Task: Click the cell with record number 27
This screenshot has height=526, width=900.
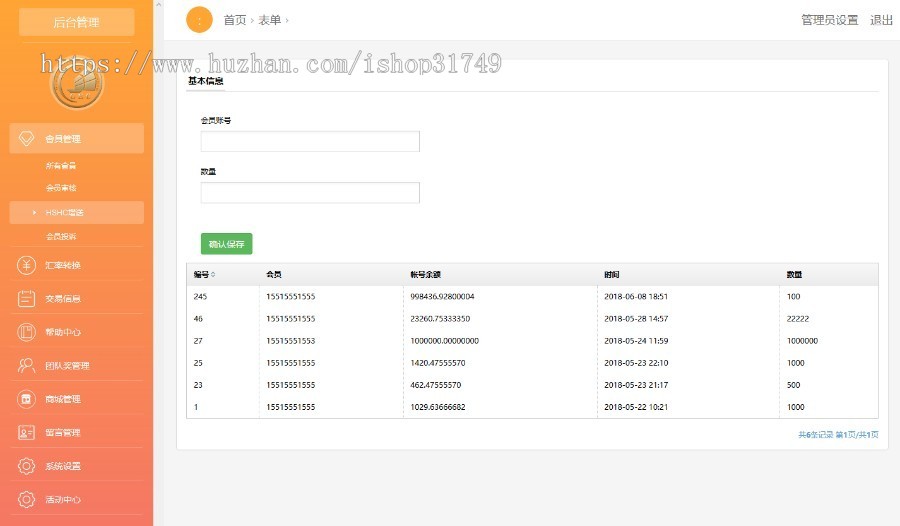Action: click(x=198, y=341)
